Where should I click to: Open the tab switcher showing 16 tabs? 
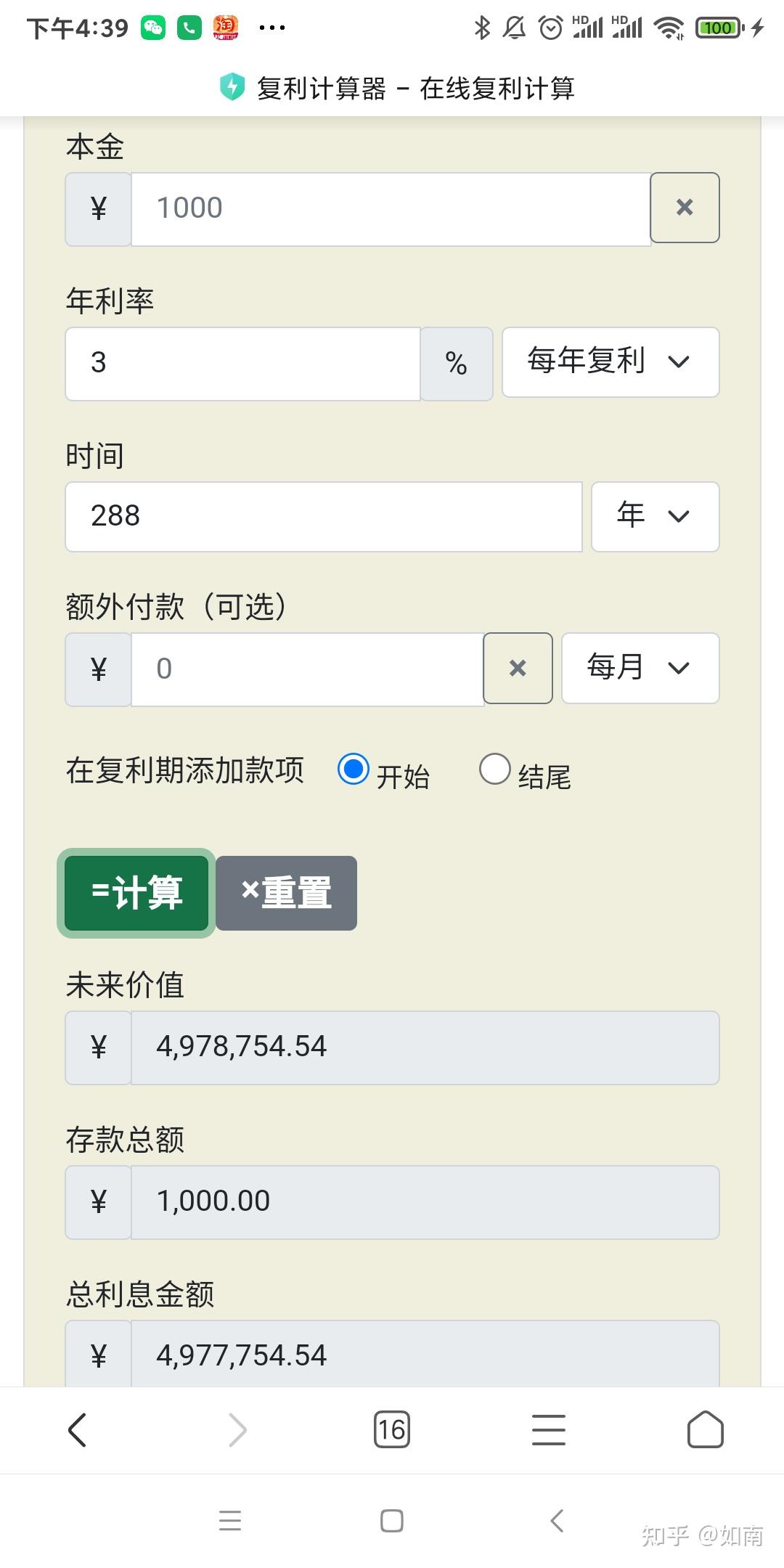(392, 1430)
